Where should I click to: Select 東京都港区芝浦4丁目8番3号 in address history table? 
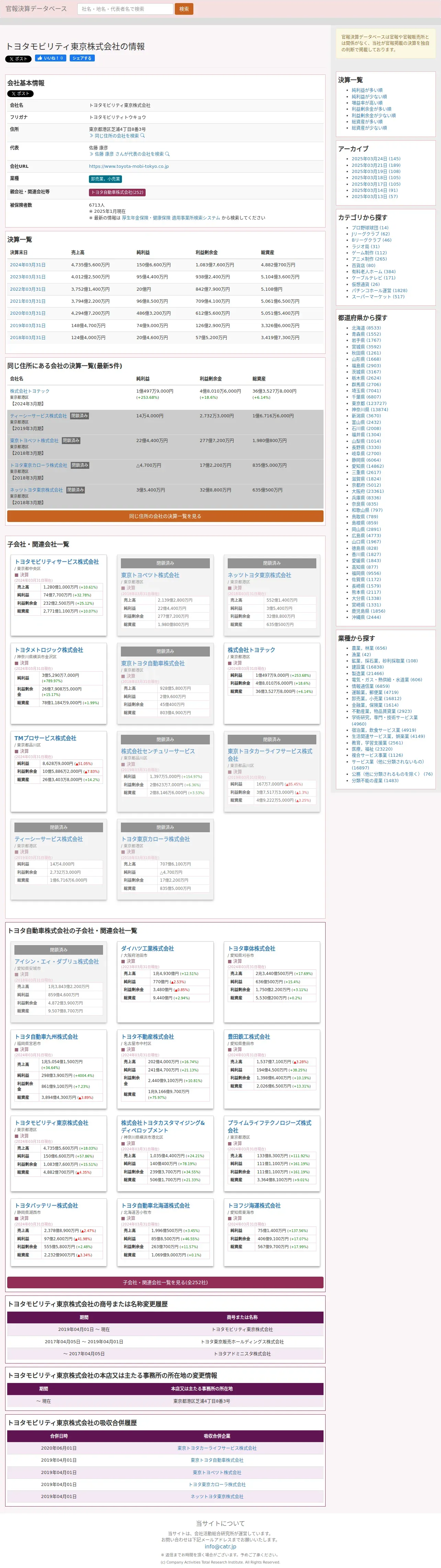pyautogui.click(x=202, y=1401)
